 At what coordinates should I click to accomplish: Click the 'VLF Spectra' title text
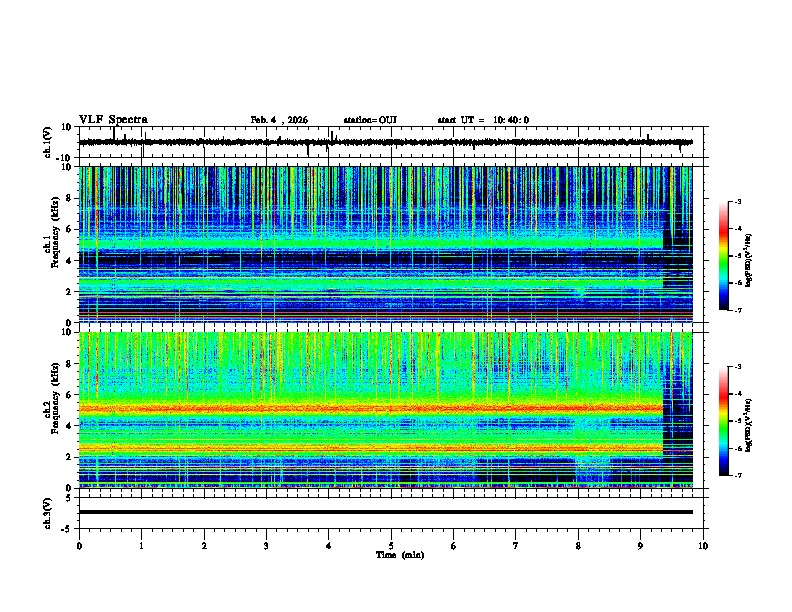click(x=113, y=120)
